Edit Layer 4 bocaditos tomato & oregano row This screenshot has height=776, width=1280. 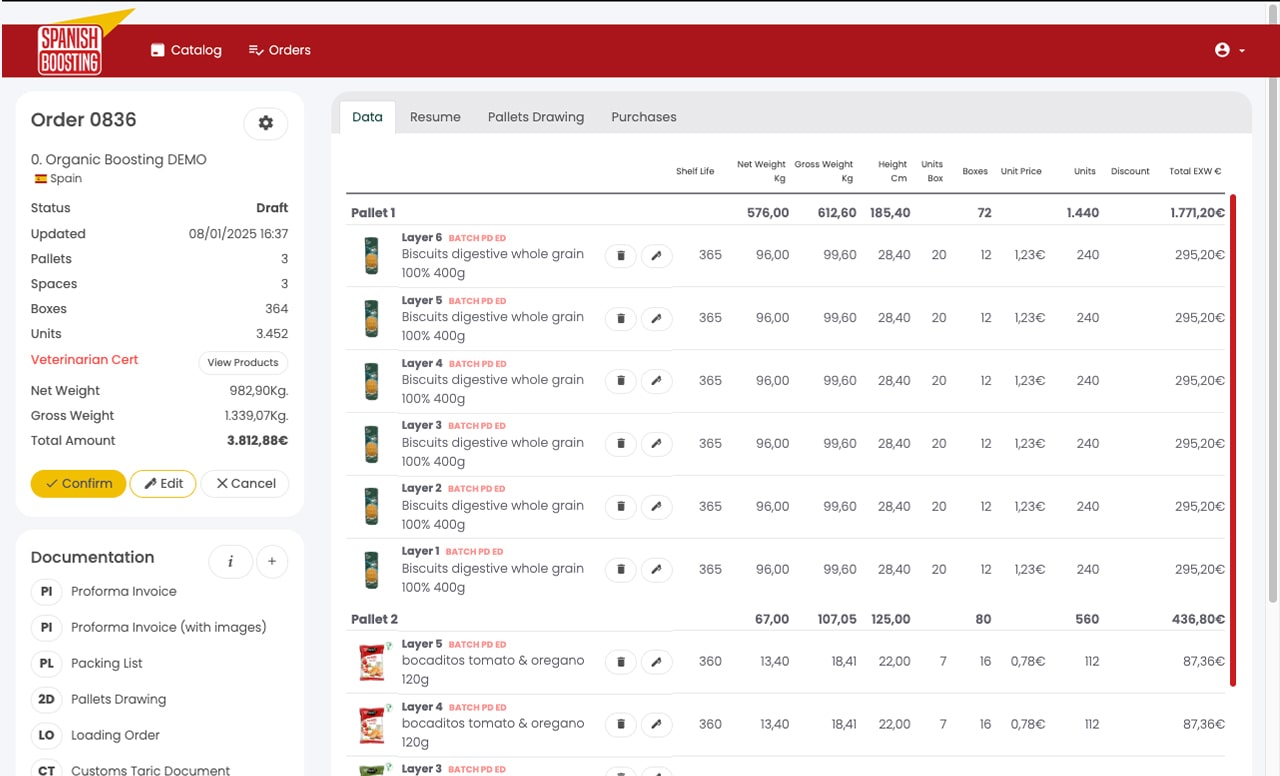point(656,725)
